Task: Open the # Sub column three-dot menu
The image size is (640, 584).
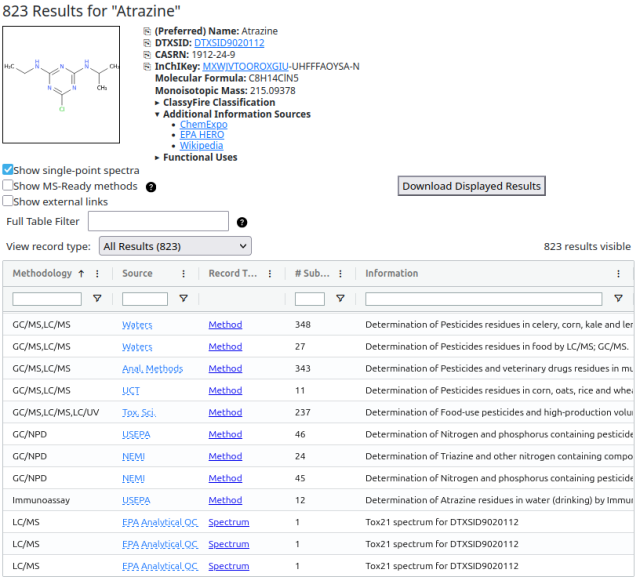Action: [x=340, y=273]
